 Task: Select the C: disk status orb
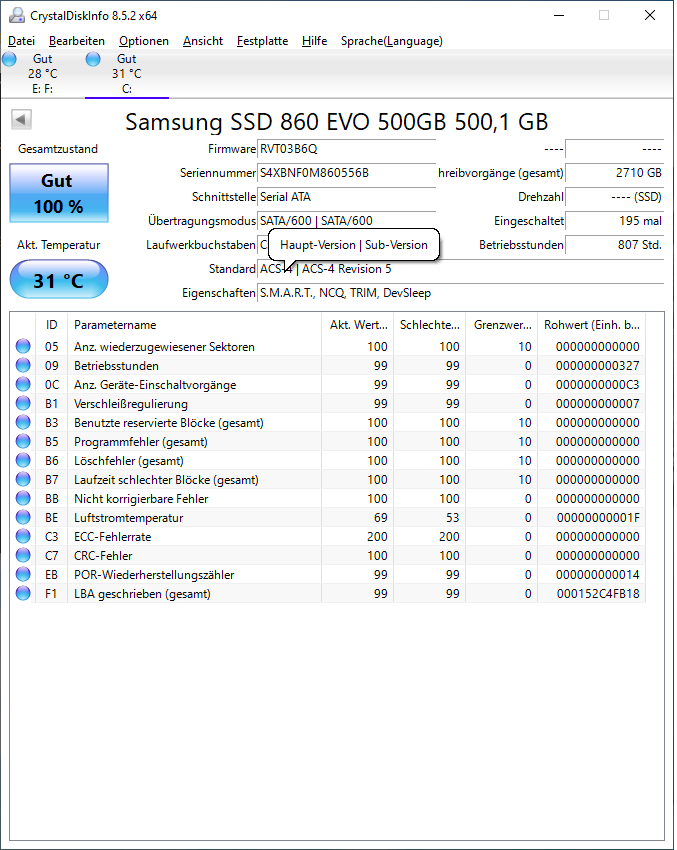pyautogui.click(x=93, y=59)
